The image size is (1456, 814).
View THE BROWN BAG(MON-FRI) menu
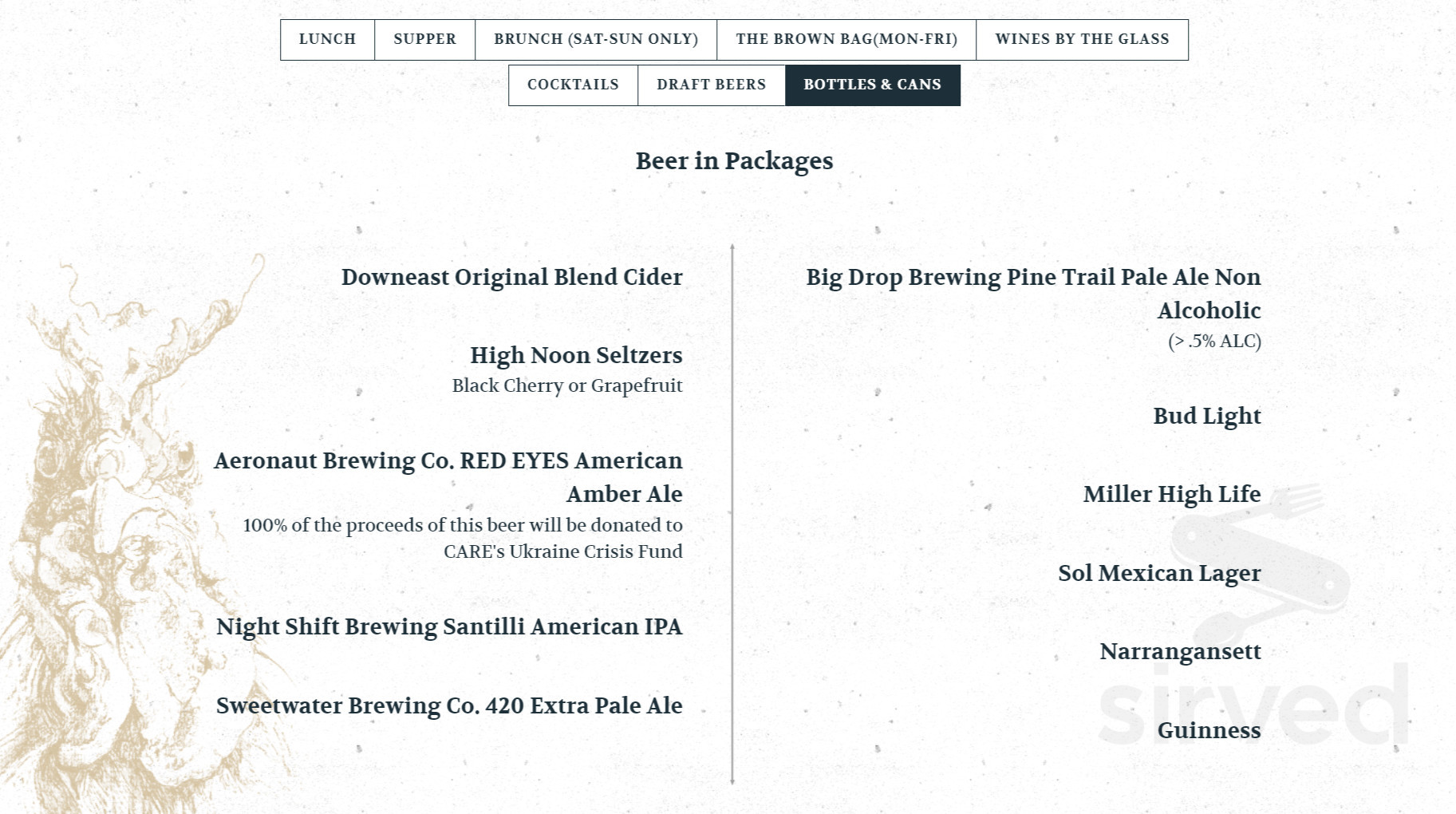click(x=847, y=38)
